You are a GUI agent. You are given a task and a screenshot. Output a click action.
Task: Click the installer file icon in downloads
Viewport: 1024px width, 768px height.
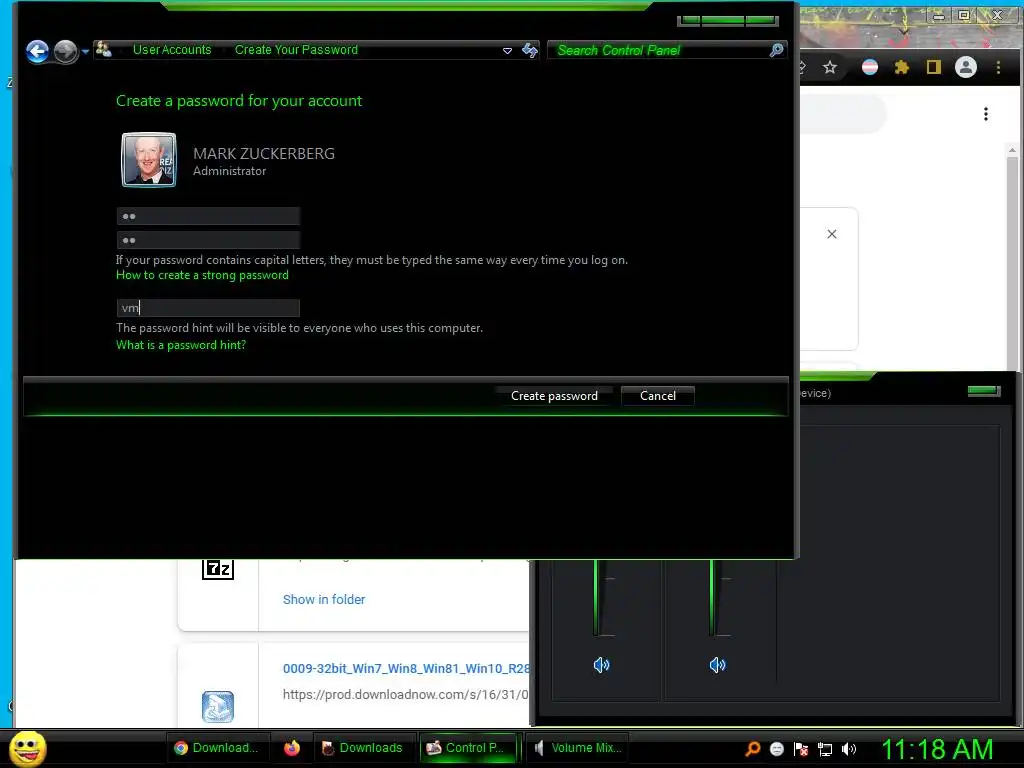coord(218,707)
